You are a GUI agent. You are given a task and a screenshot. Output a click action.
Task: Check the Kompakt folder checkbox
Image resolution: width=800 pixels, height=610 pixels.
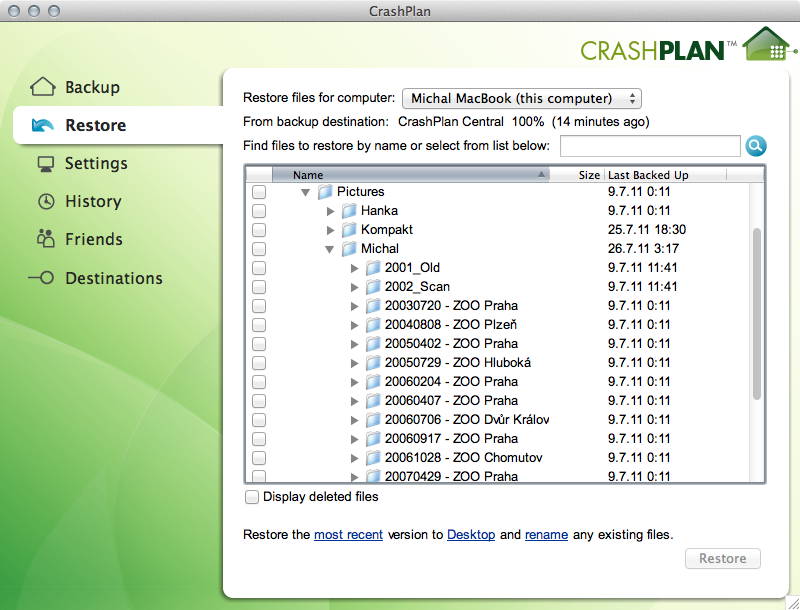(x=259, y=230)
